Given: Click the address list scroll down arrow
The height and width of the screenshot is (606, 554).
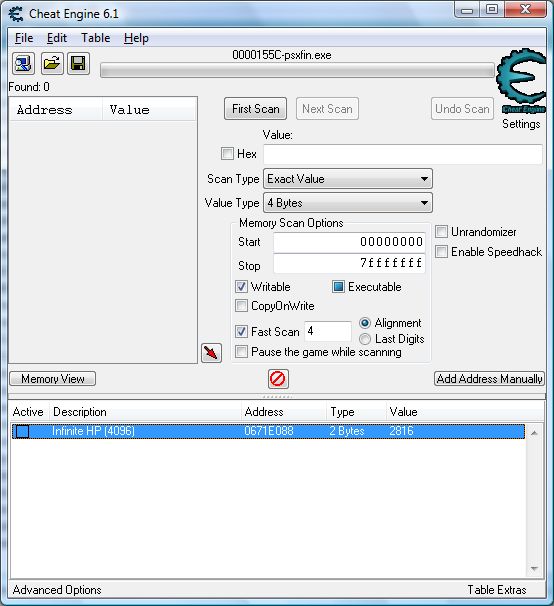Looking at the screenshot, I should 534,568.
